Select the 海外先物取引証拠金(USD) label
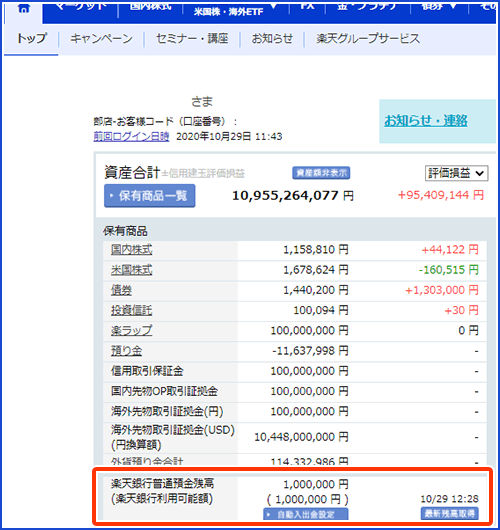 (173, 437)
